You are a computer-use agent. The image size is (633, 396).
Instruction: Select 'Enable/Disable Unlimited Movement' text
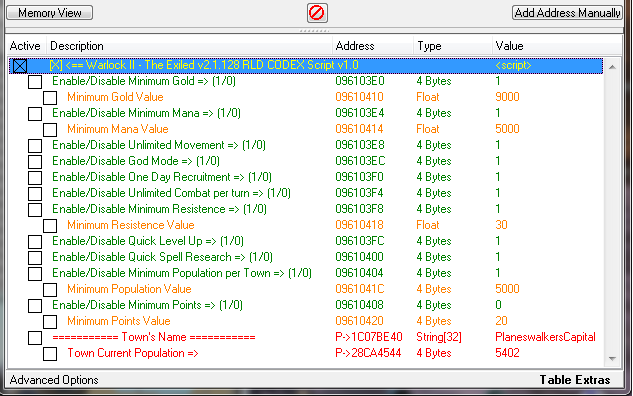pos(159,145)
